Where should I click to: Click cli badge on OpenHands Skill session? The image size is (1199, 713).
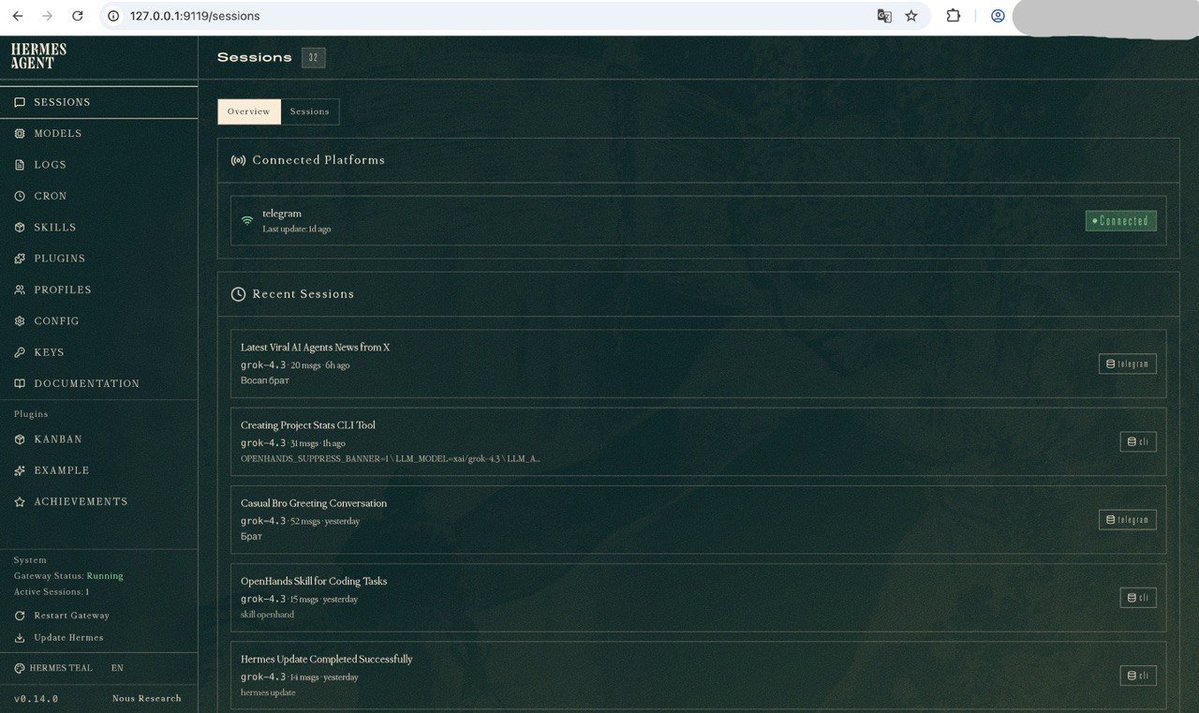click(x=1138, y=598)
